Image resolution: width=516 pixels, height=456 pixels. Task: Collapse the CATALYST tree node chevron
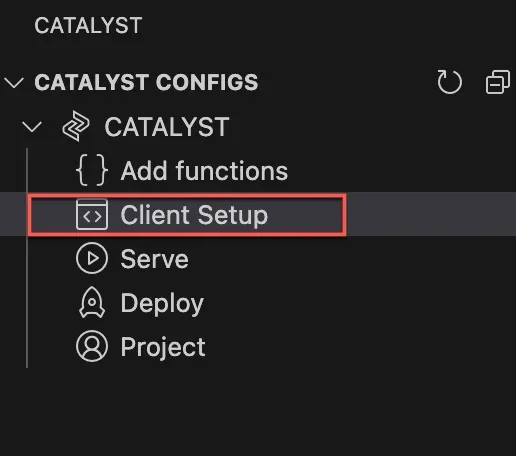pos(32,127)
